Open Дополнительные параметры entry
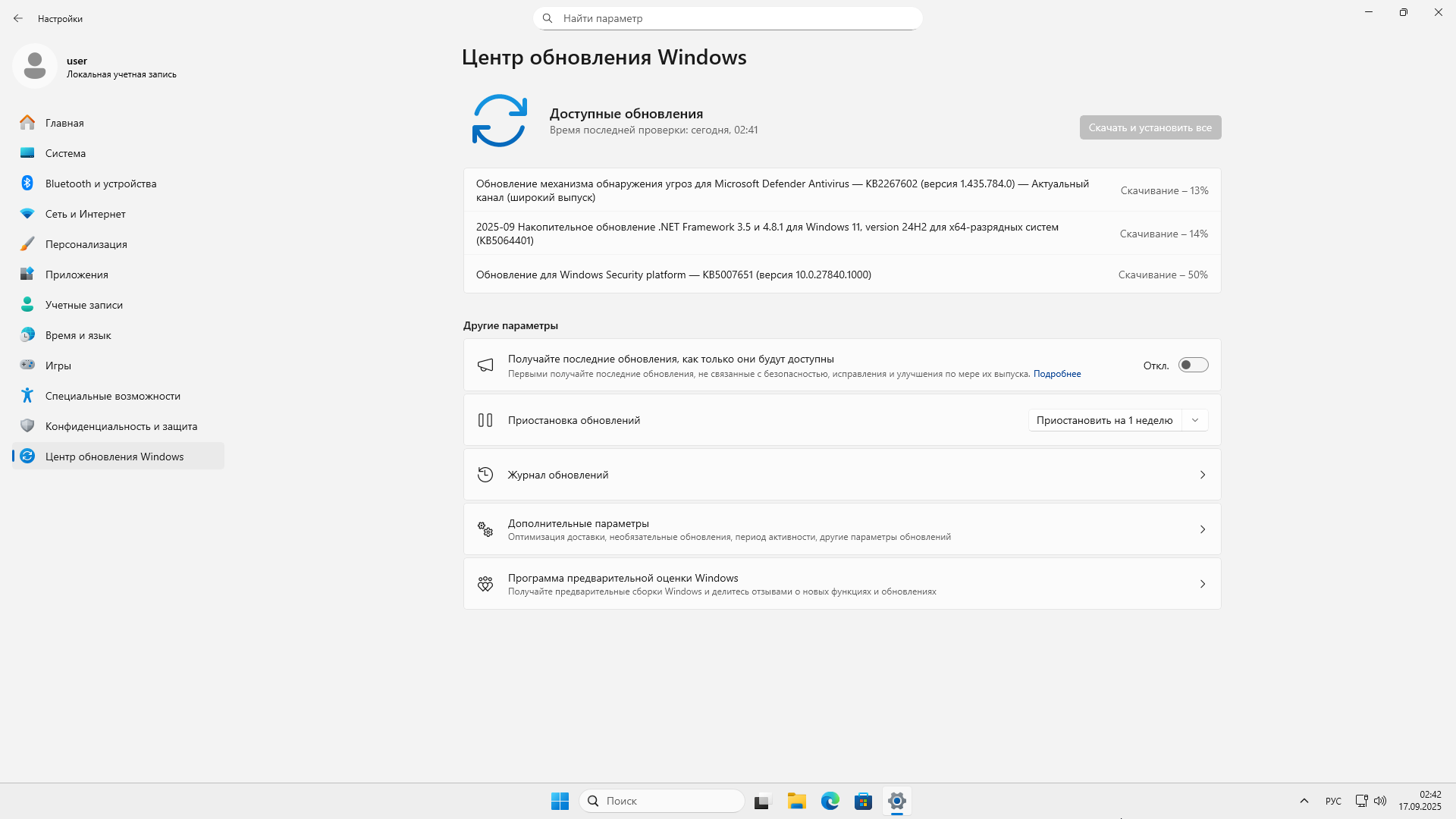This screenshot has height=819, width=1456. (842, 529)
